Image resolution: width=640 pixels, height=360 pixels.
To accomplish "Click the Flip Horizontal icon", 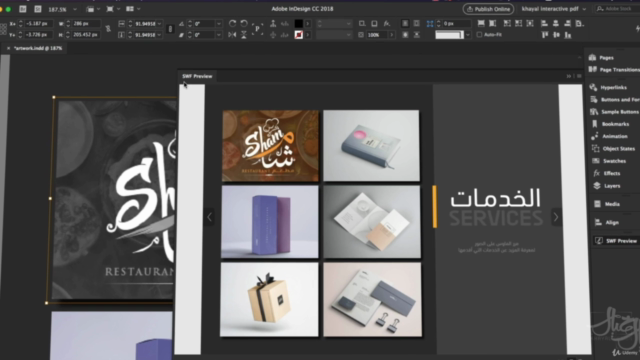I will (232, 35).
